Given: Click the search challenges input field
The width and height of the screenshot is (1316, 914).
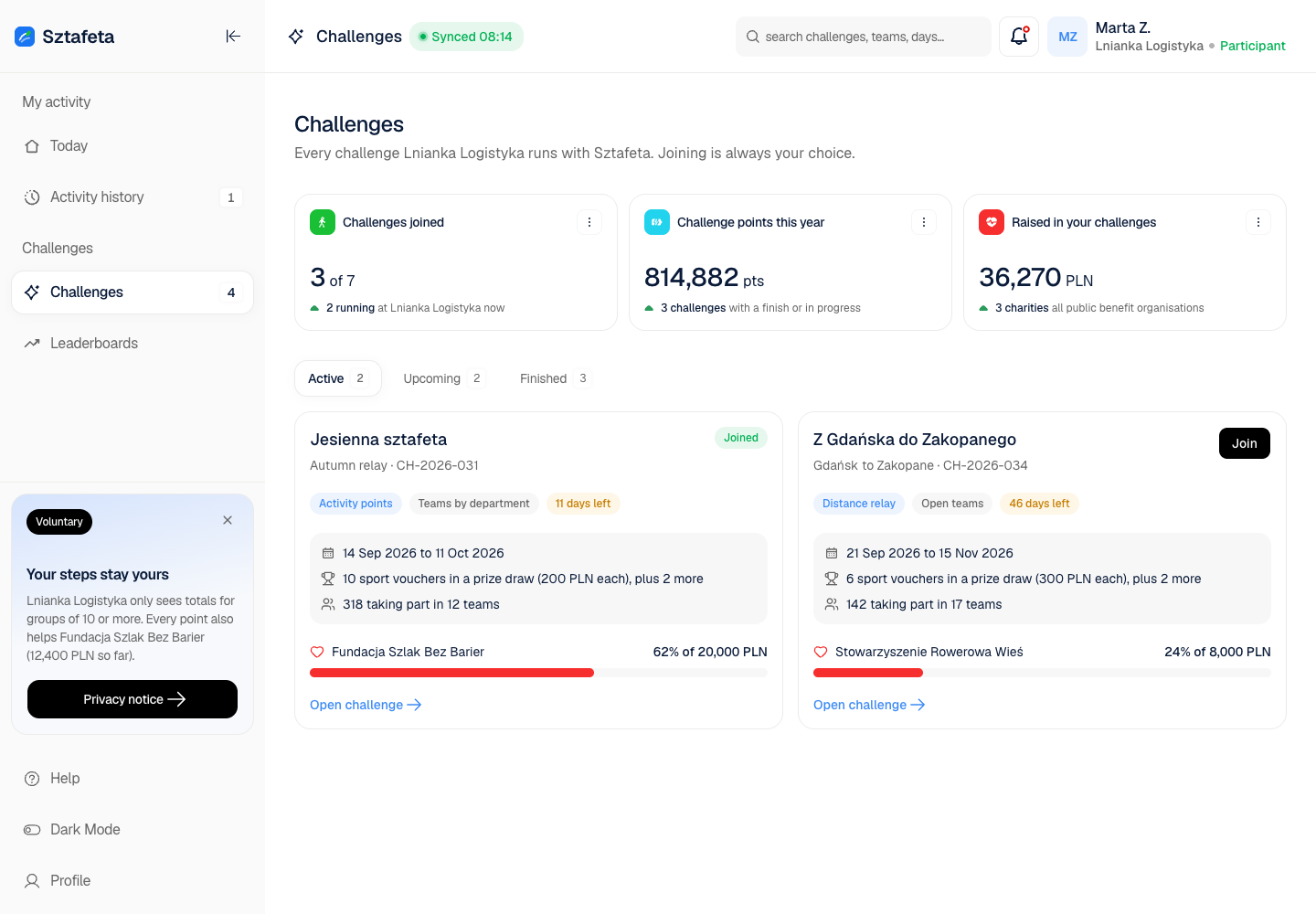Looking at the screenshot, I should (864, 37).
